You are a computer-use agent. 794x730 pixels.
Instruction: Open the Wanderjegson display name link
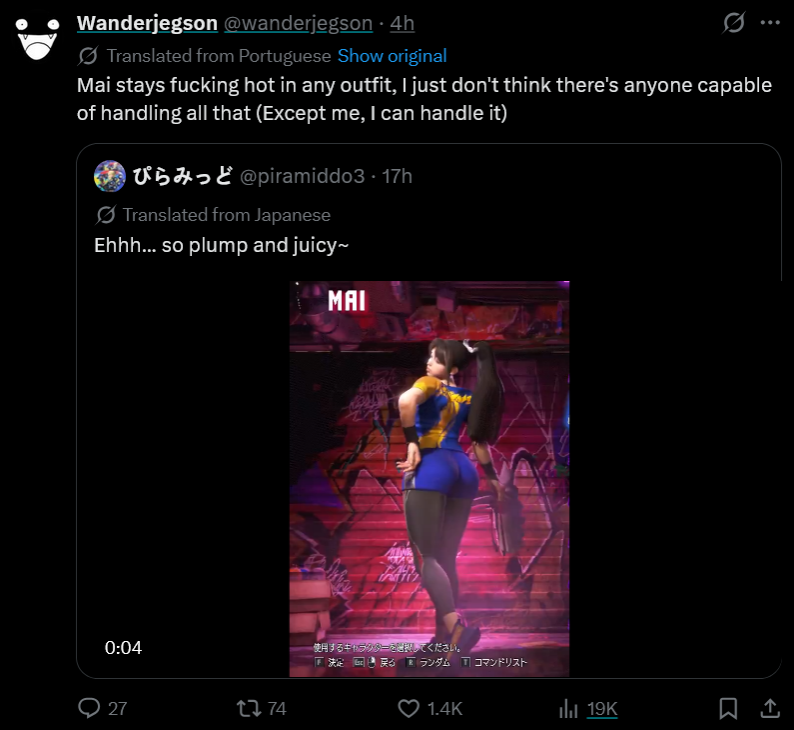147,23
